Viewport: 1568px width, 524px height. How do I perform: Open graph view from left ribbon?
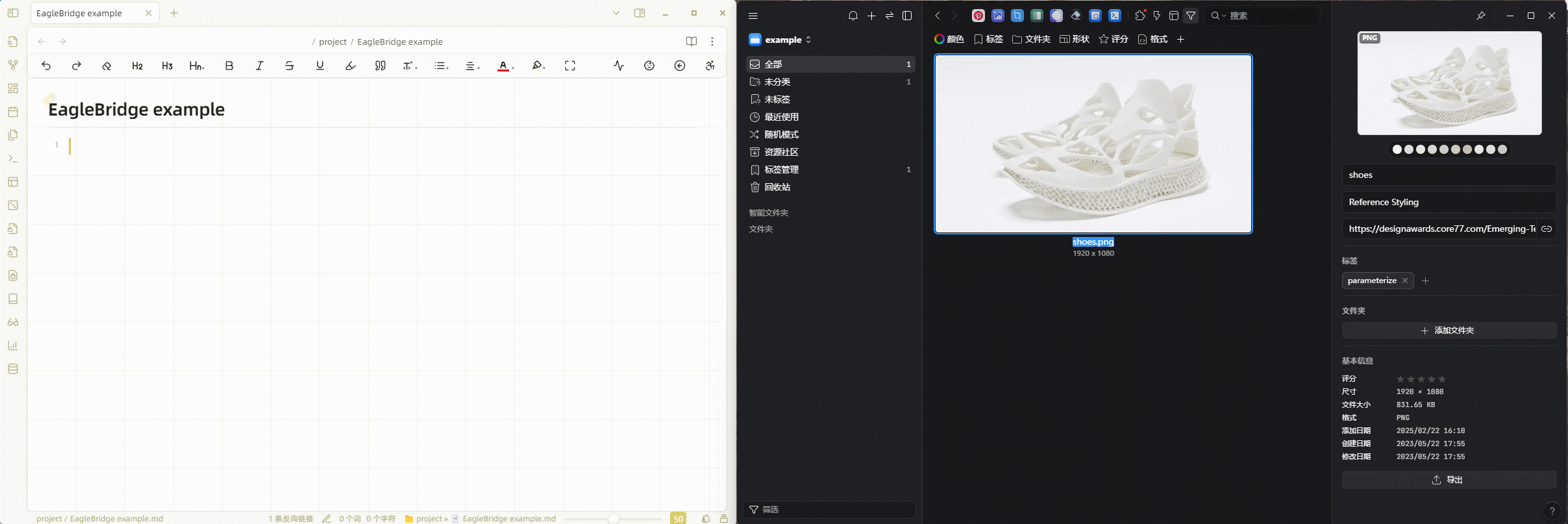coord(13,65)
